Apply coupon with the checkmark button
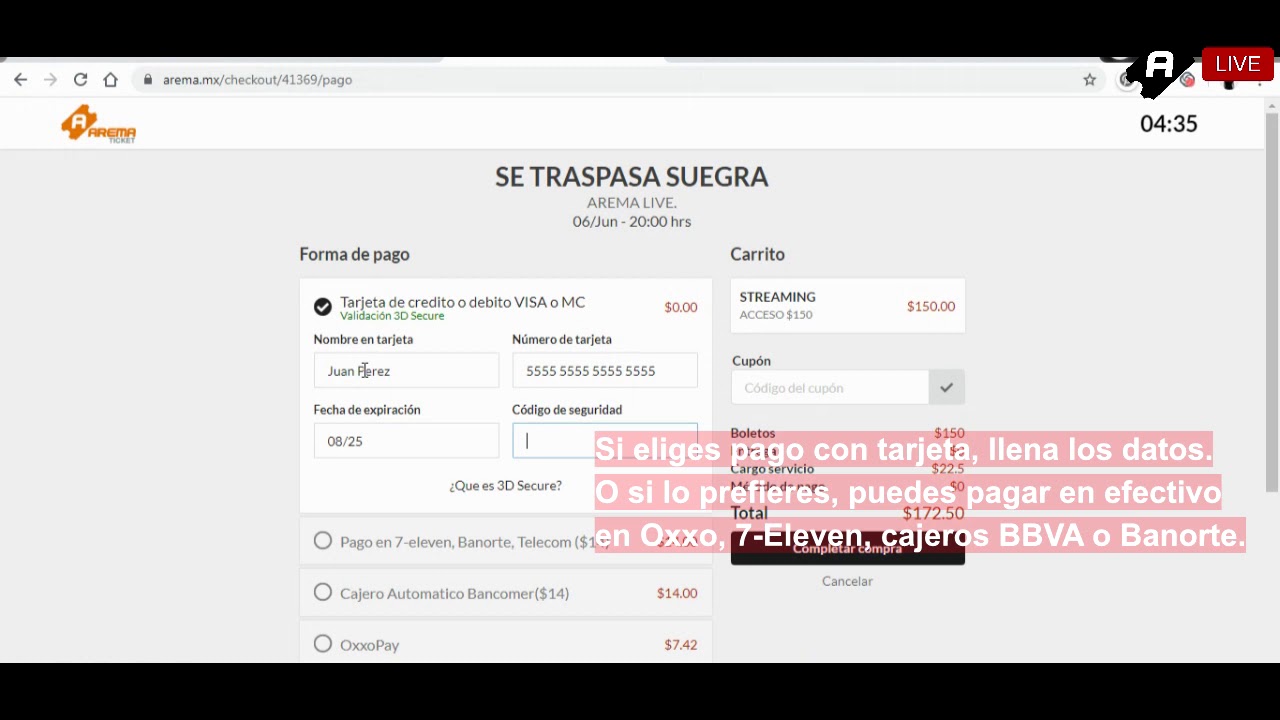Screen dimensions: 1280x720 [946, 387]
